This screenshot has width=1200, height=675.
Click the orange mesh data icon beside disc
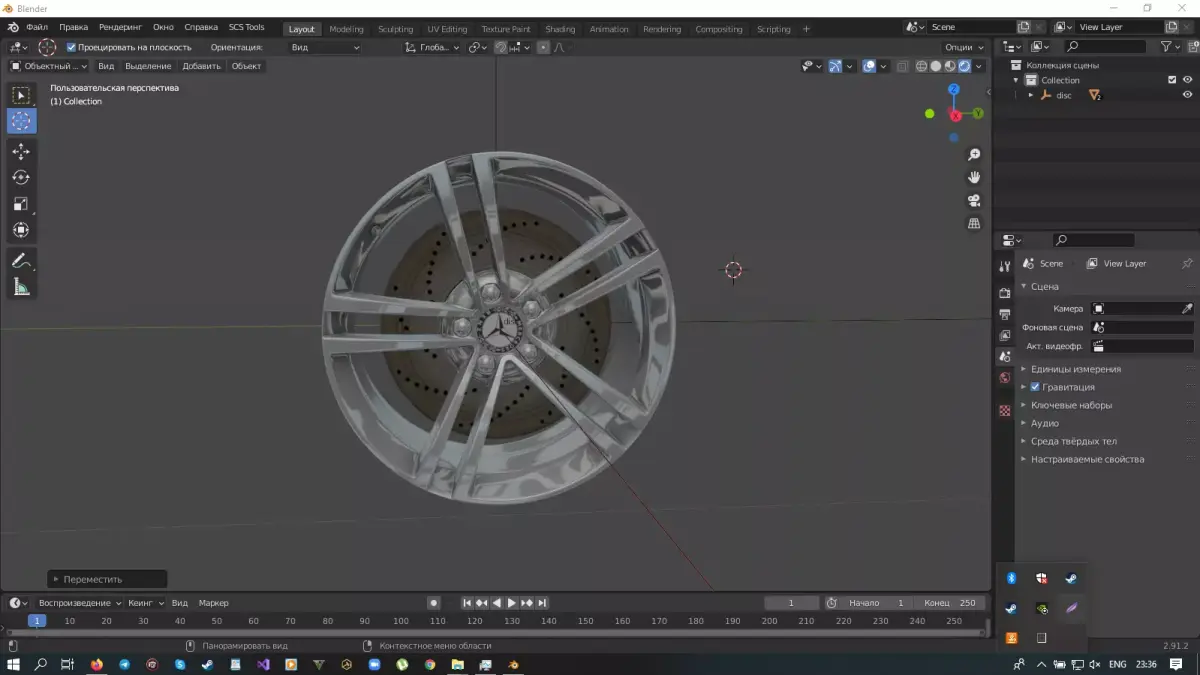pyautogui.click(x=1095, y=95)
